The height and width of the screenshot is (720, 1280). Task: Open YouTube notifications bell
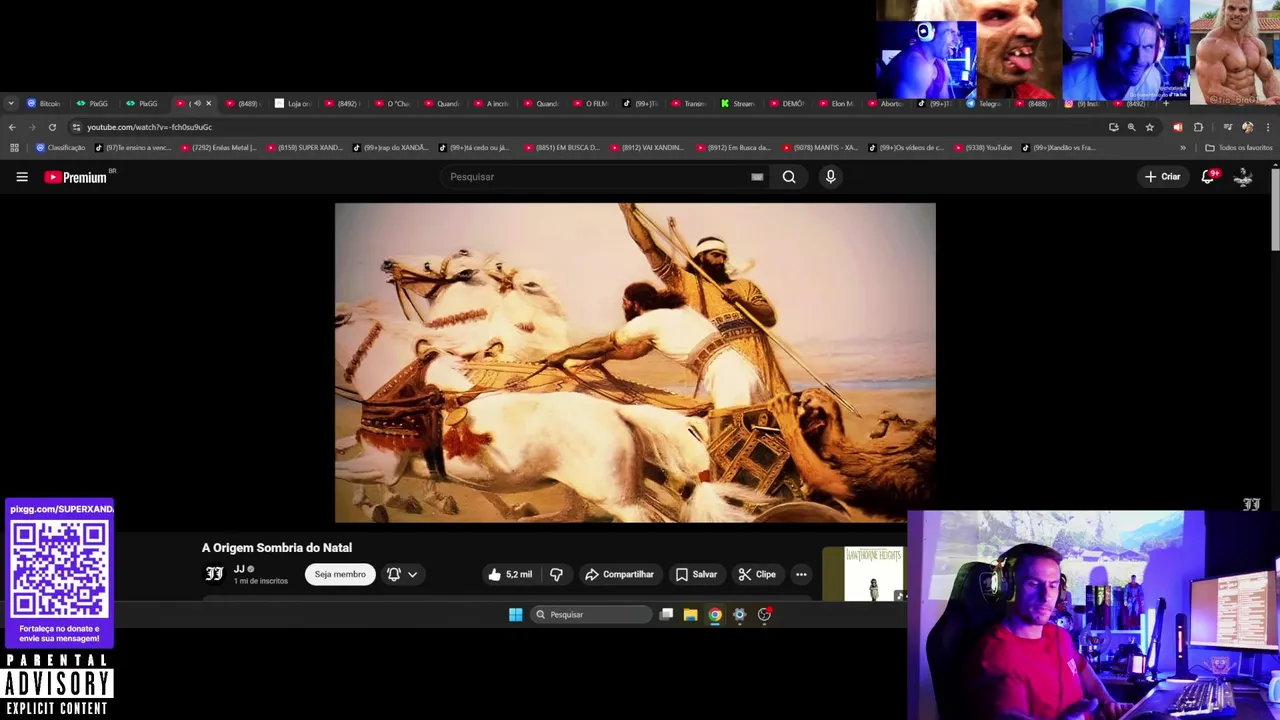1208,177
